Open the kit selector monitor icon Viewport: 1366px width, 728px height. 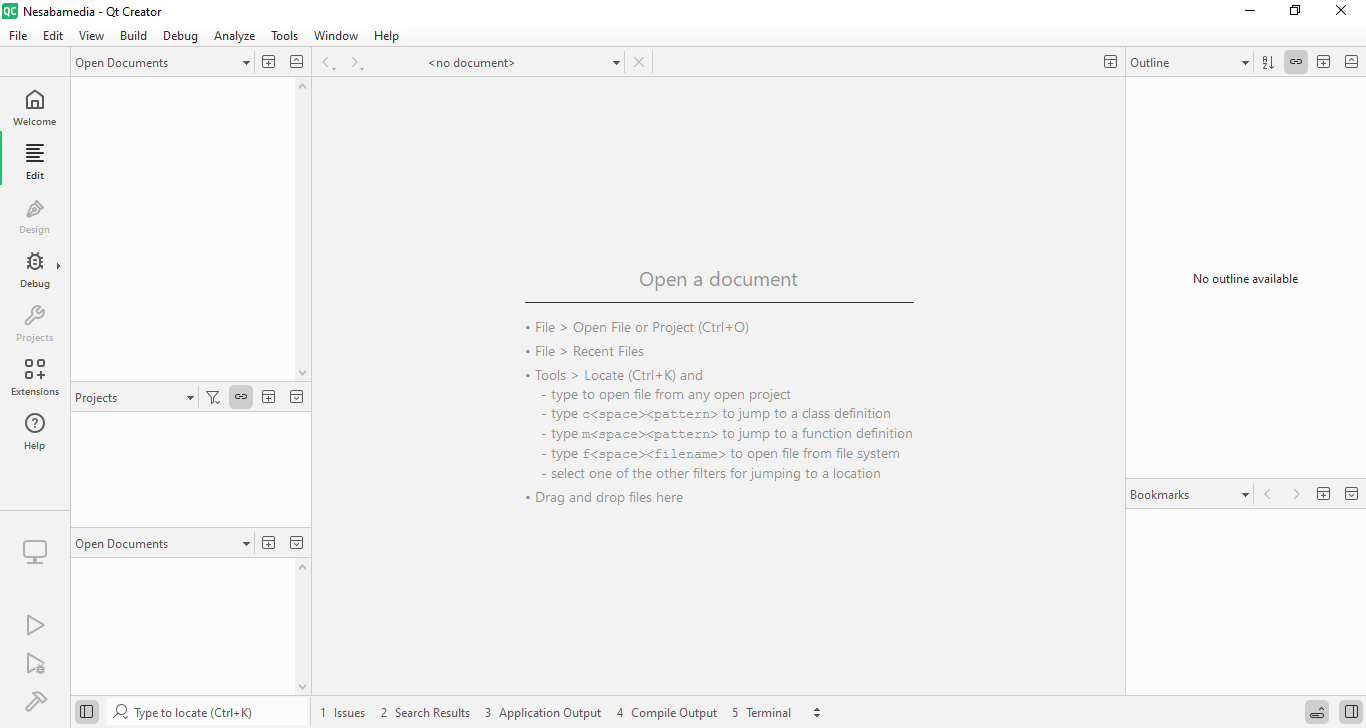tap(35, 552)
